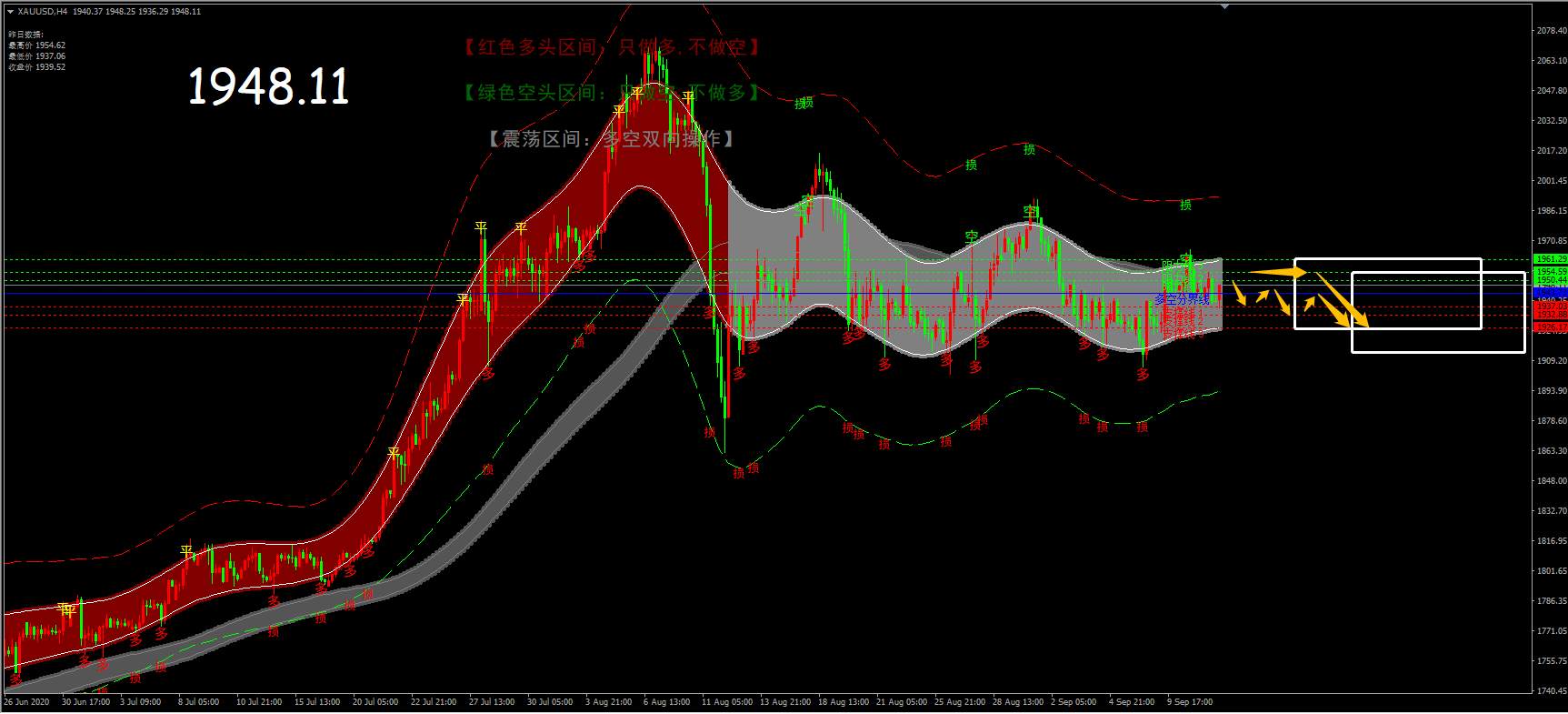Click the 1755.75 price scale label
This screenshot has height=714, width=1568.
1552,661
